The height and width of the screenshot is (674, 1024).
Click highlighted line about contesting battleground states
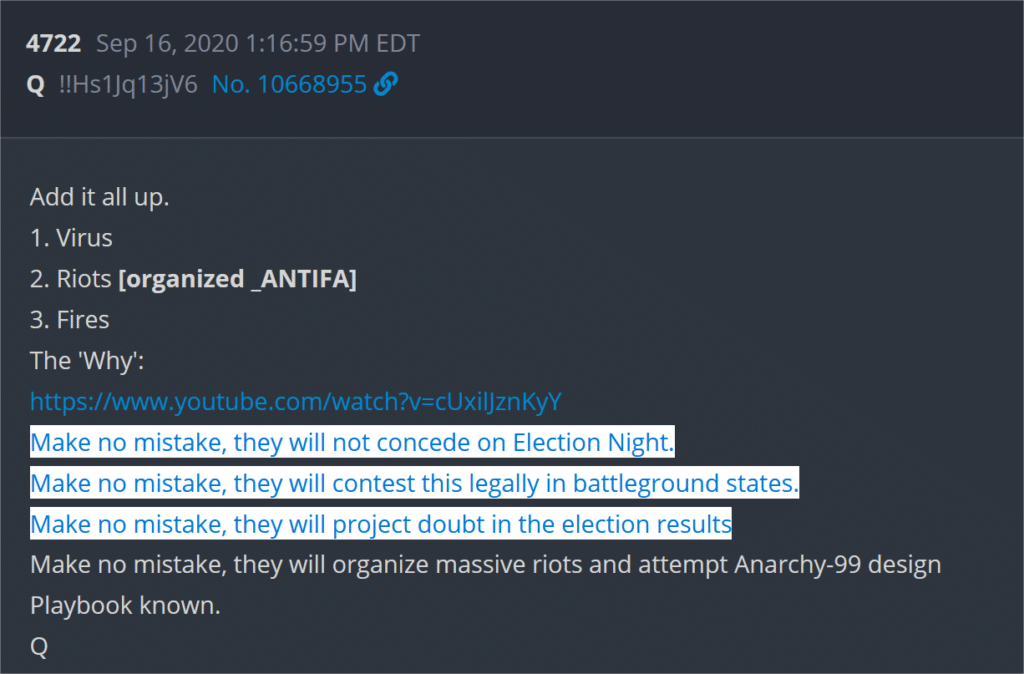point(414,483)
